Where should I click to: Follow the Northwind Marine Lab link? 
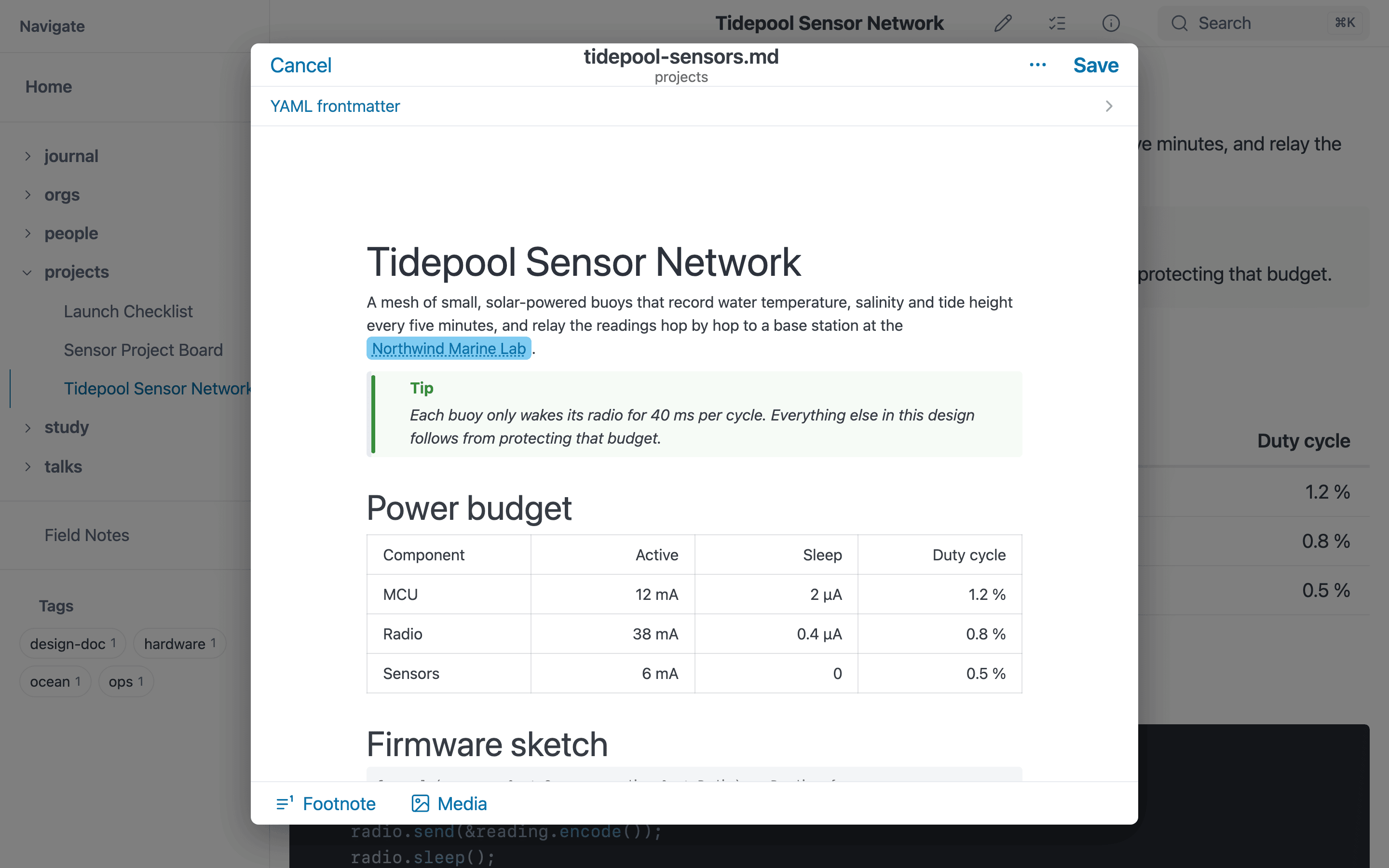[x=449, y=349]
